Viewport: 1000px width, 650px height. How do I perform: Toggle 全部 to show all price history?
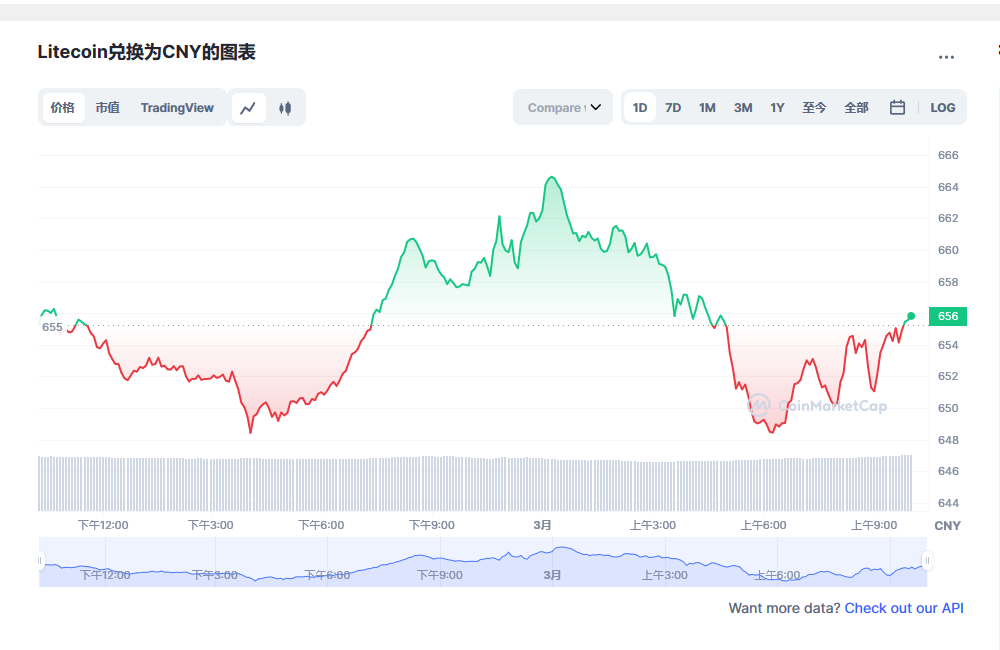[x=856, y=107]
